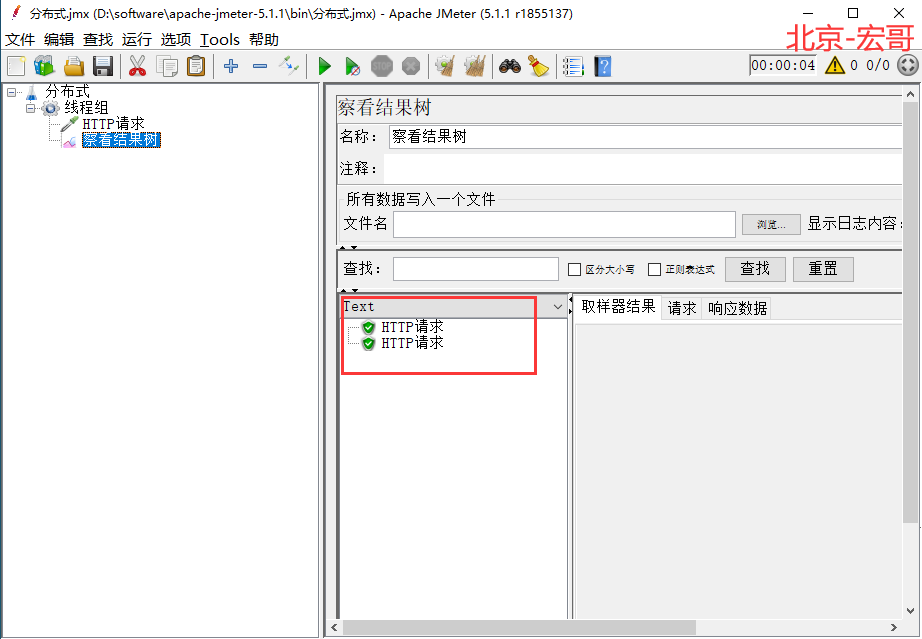Click the 注释 comments field

[x=643, y=169]
